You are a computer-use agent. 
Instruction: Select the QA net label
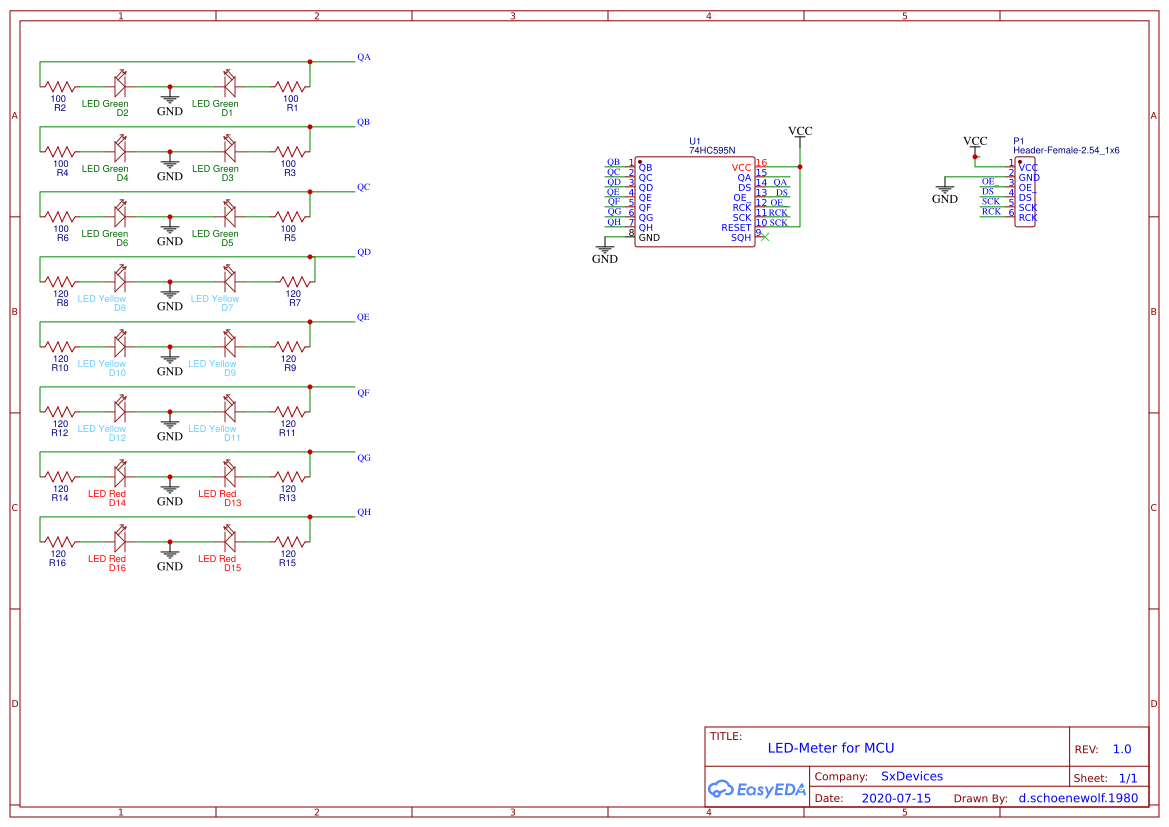(364, 57)
